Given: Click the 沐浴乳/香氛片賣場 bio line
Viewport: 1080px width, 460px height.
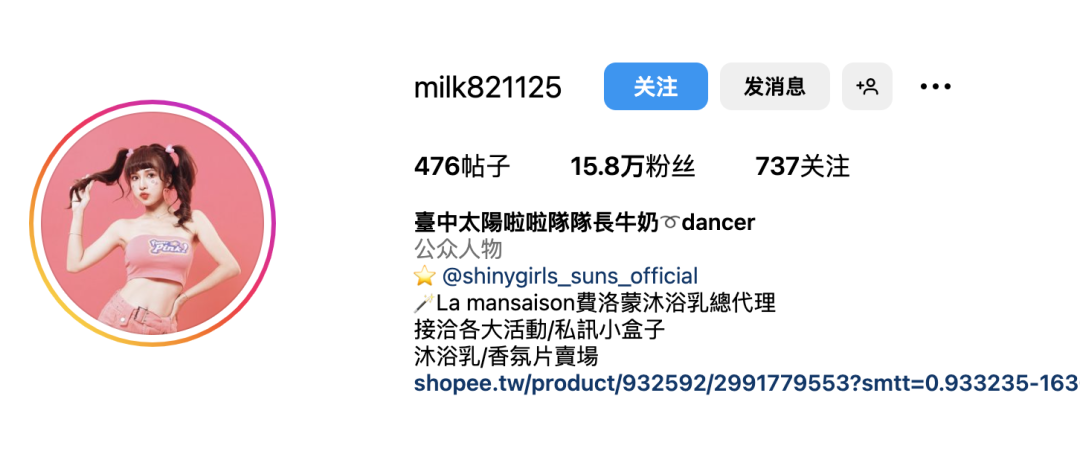Looking at the screenshot, I should coord(506,356).
